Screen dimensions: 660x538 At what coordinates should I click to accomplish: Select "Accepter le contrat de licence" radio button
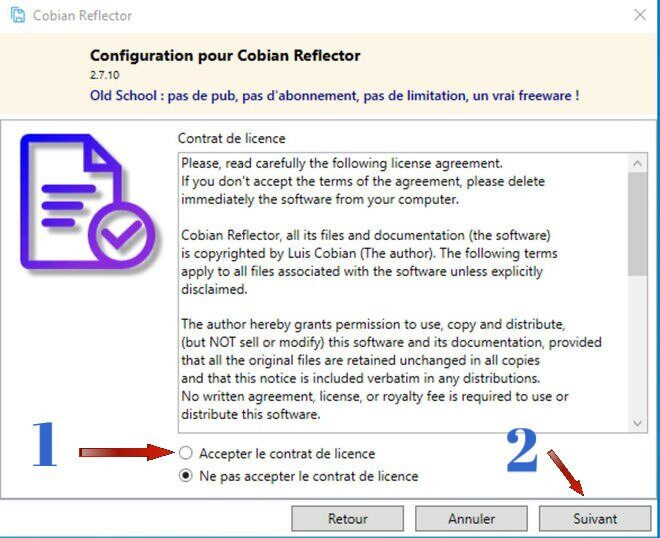[x=186, y=453]
